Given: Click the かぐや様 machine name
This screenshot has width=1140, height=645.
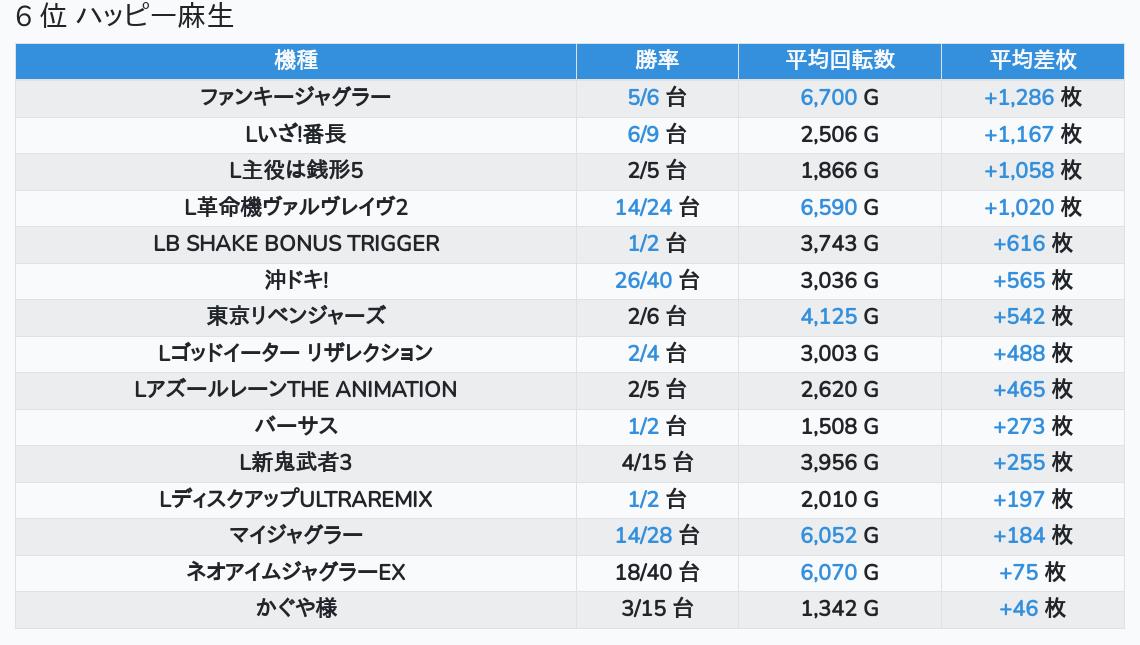Looking at the screenshot, I should tap(295, 609).
